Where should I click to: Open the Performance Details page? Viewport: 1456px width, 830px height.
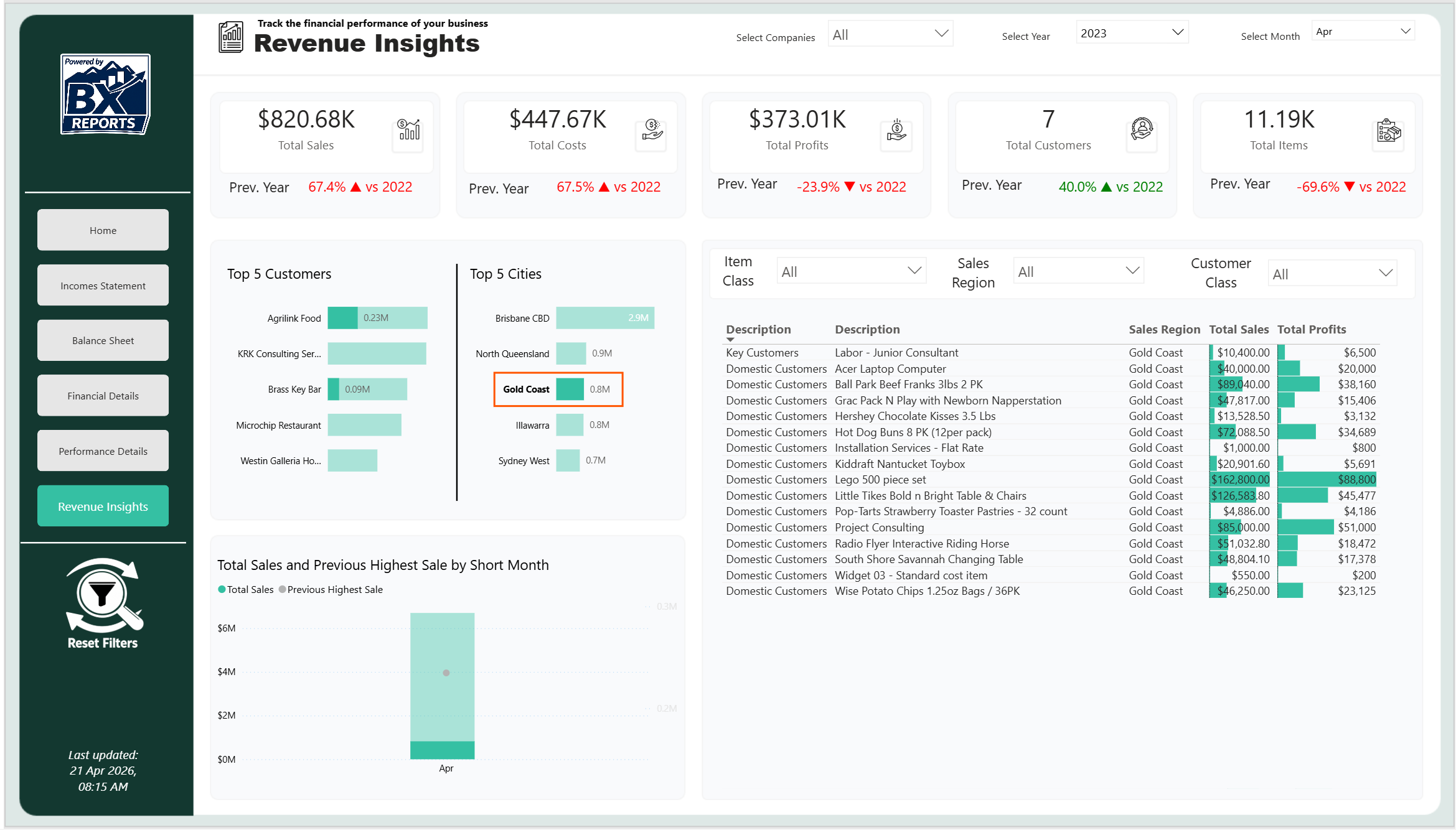click(x=103, y=451)
